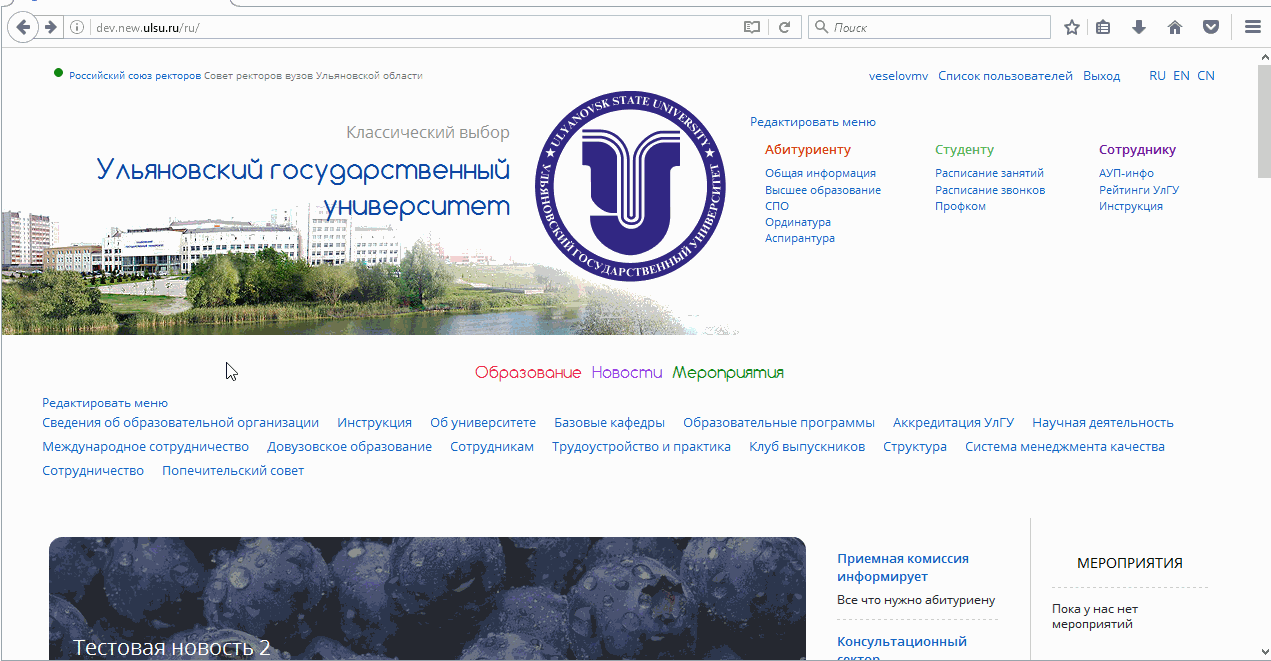Select the Мероприятия tab
Image resolution: width=1271 pixels, height=661 pixels.
tap(728, 373)
